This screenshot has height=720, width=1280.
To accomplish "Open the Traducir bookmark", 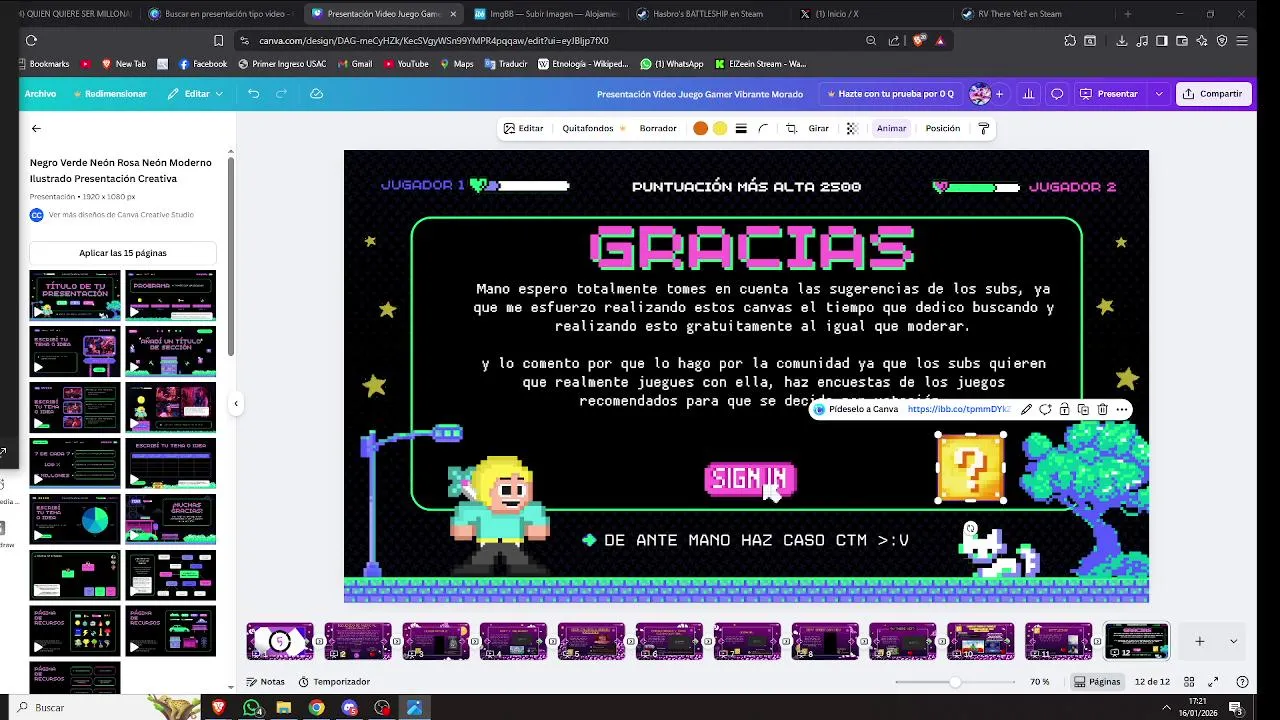I will point(506,64).
